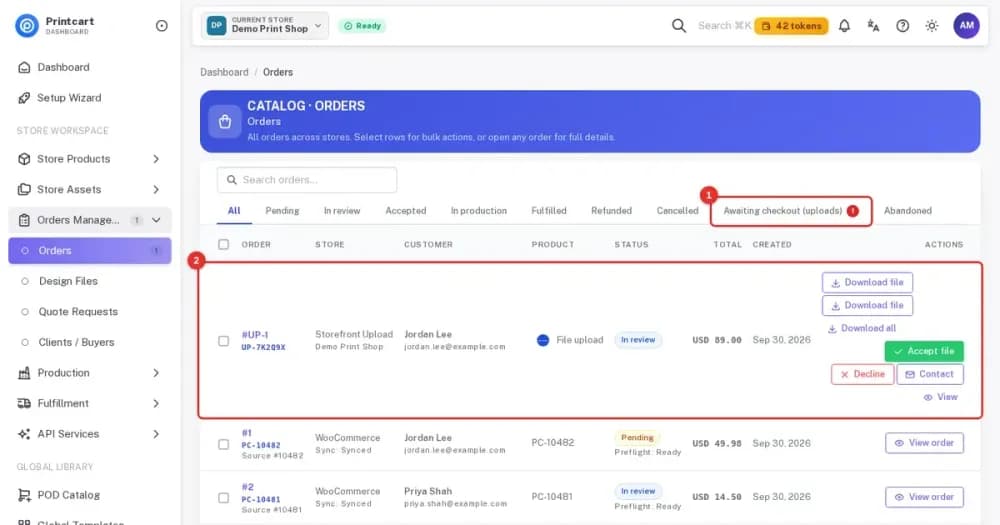Click Download all link
This screenshot has width=1000, height=525.
point(862,328)
